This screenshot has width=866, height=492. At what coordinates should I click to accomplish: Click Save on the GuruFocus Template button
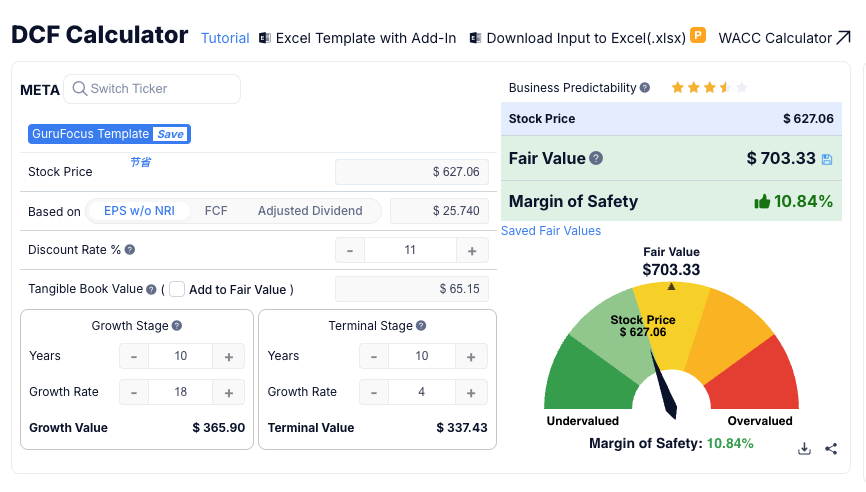[170, 134]
